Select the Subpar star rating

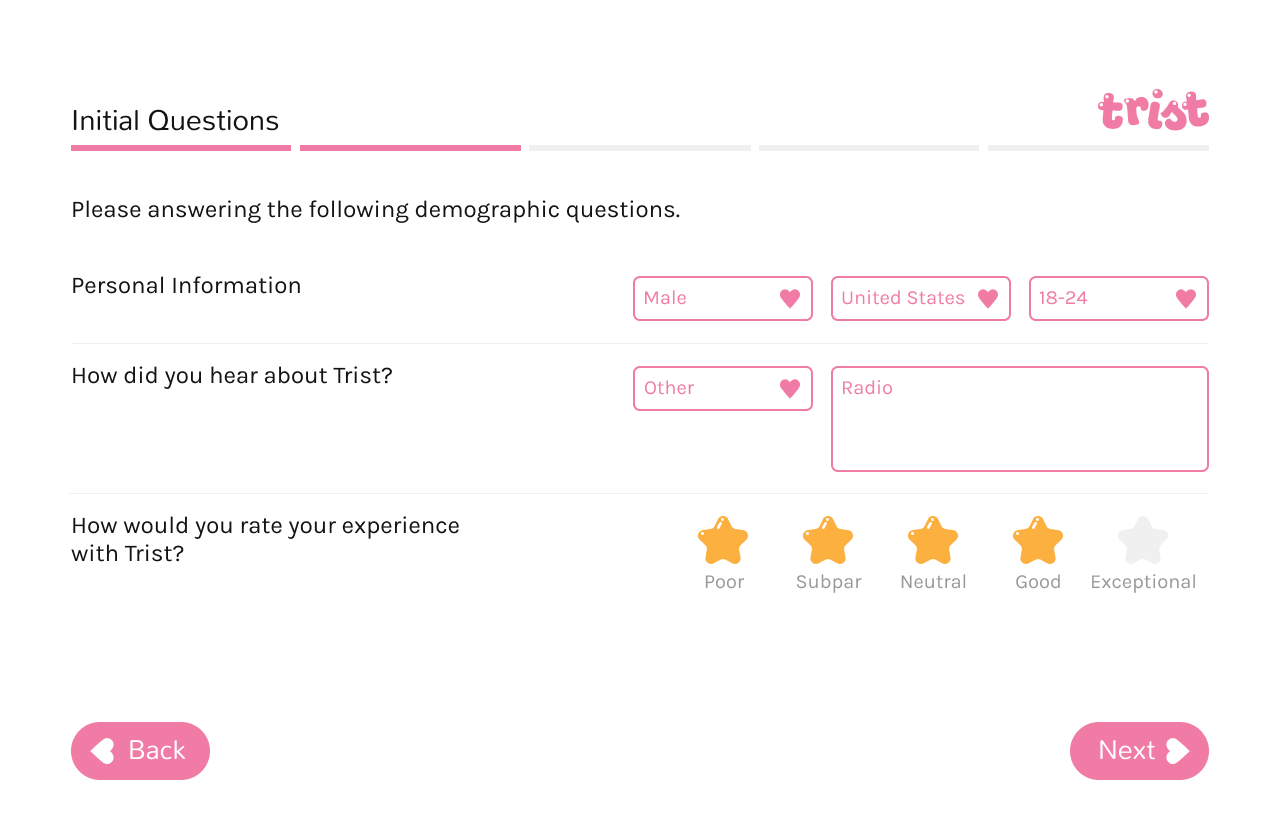point(828,540)
